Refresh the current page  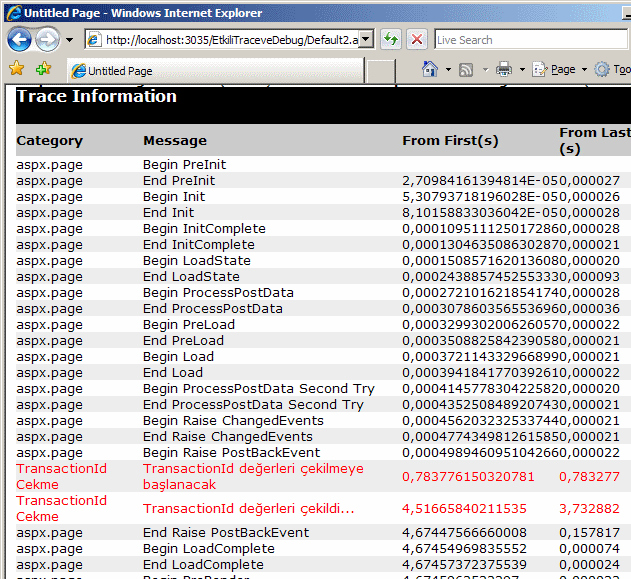pos(391,40)
